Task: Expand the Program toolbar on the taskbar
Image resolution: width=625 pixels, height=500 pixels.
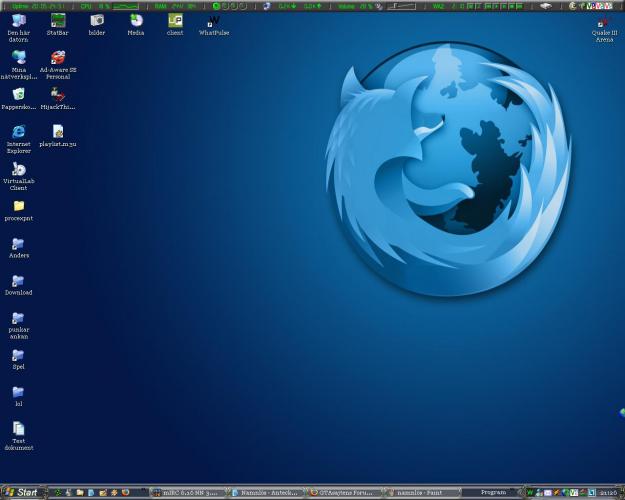Action: click(494, 492)
